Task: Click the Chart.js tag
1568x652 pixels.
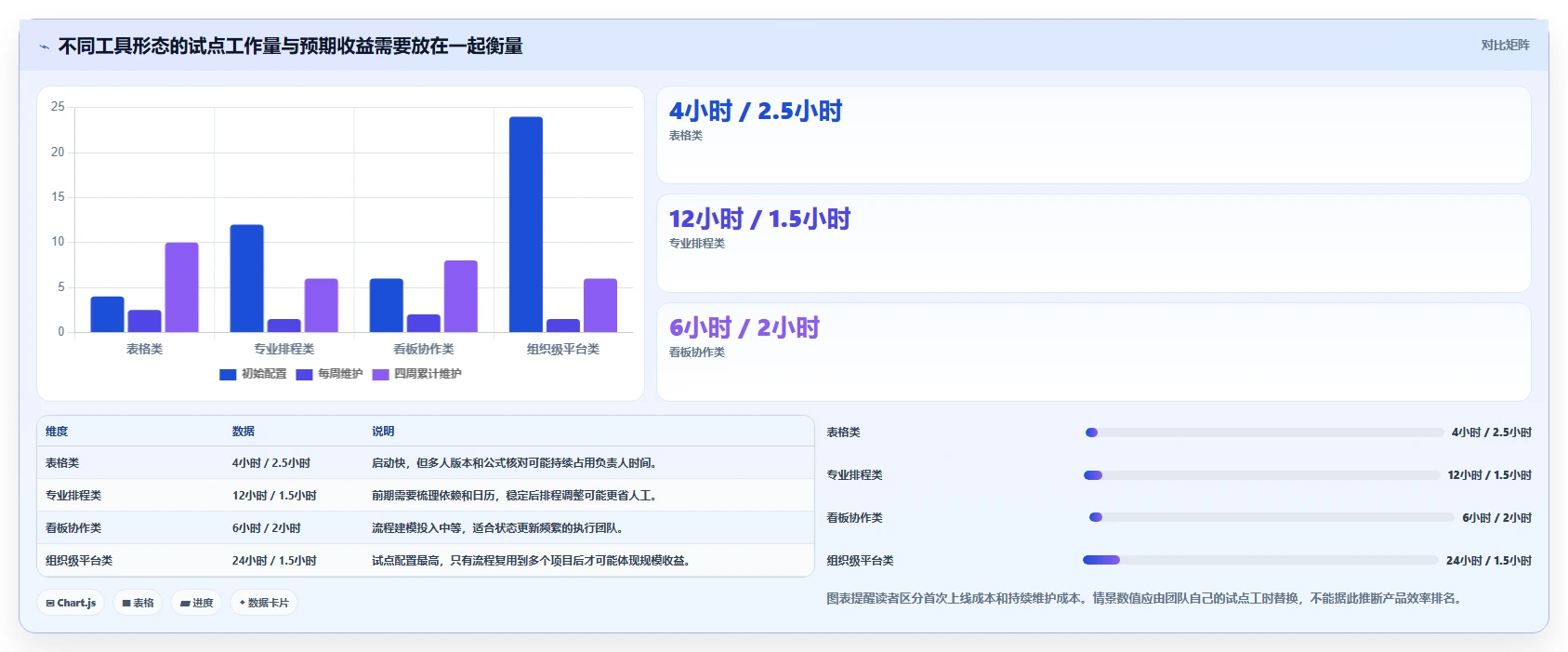Action: pyautogui.click(x=71, y=603)
